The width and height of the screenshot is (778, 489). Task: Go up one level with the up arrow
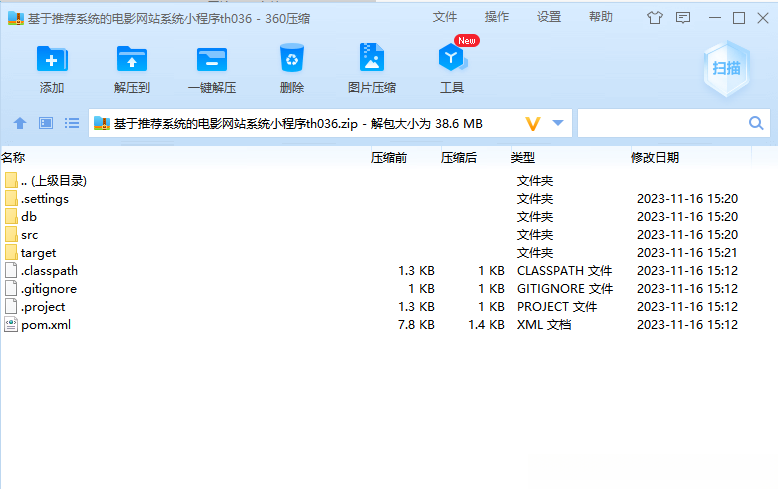click(x=20, y=123)
